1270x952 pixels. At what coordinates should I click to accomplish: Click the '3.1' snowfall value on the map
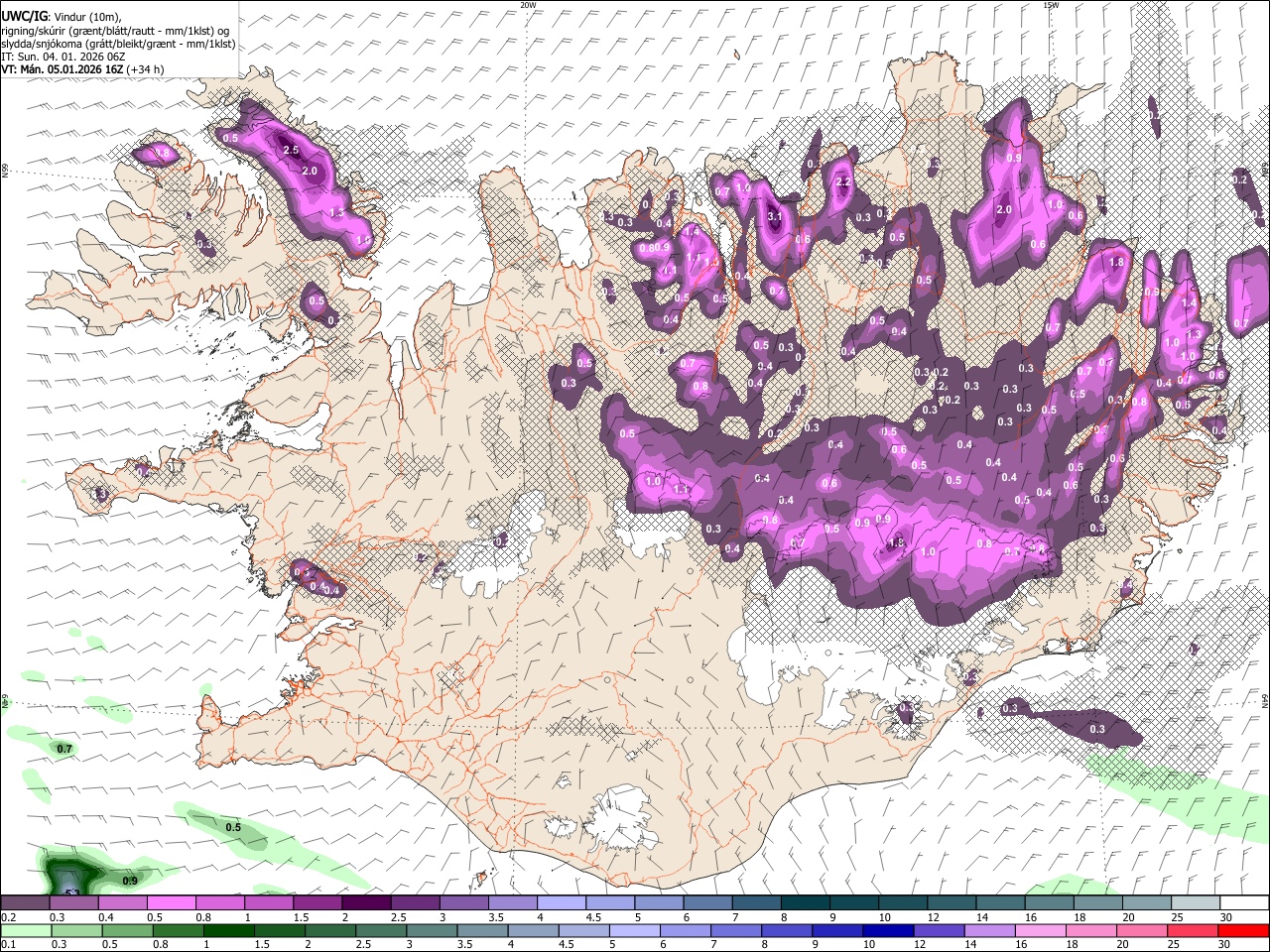(776, 216)
